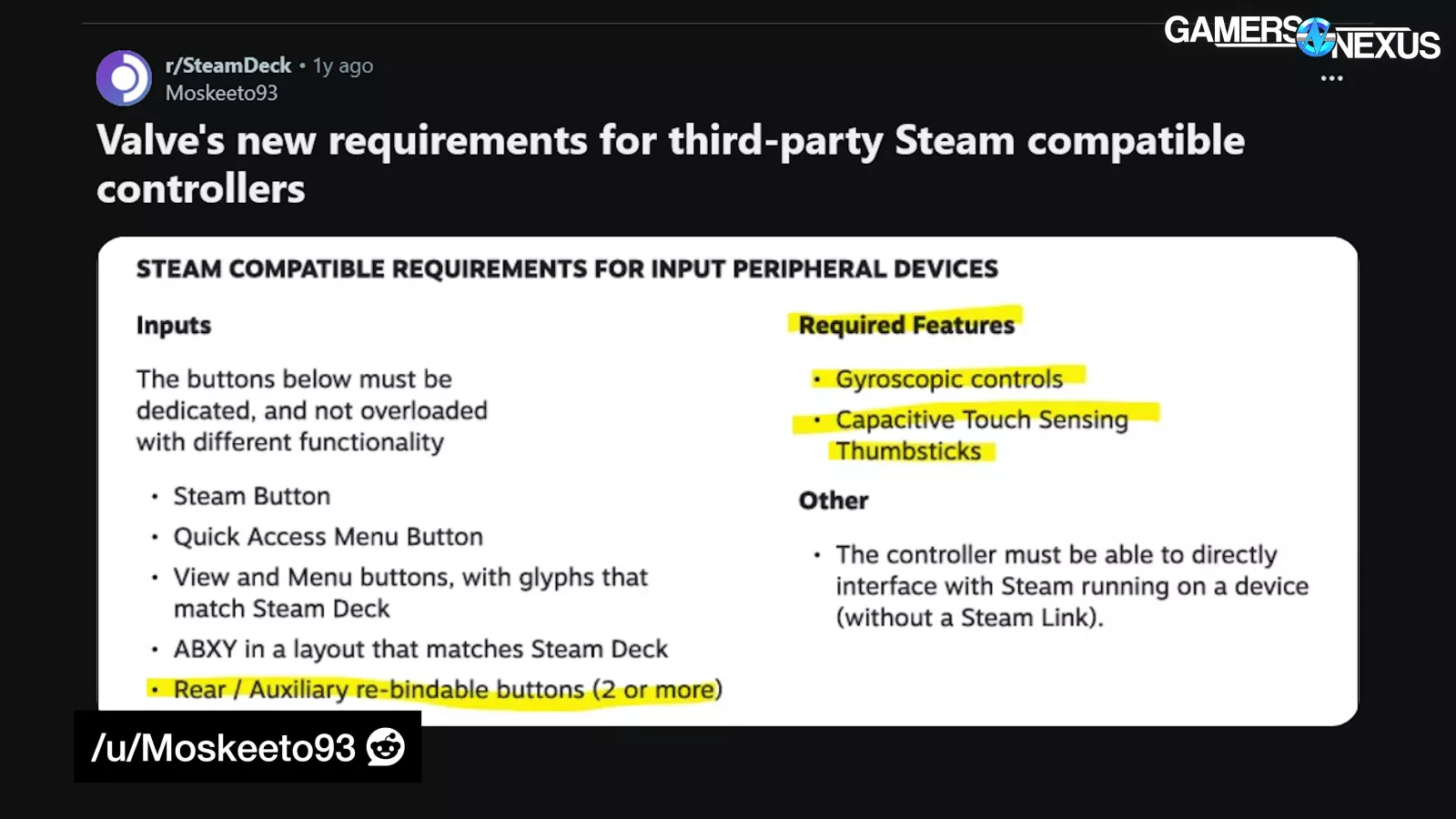
Task: Click "Capacitive Touch Sensing Thumbsticks" bullet
Action: 982,435
